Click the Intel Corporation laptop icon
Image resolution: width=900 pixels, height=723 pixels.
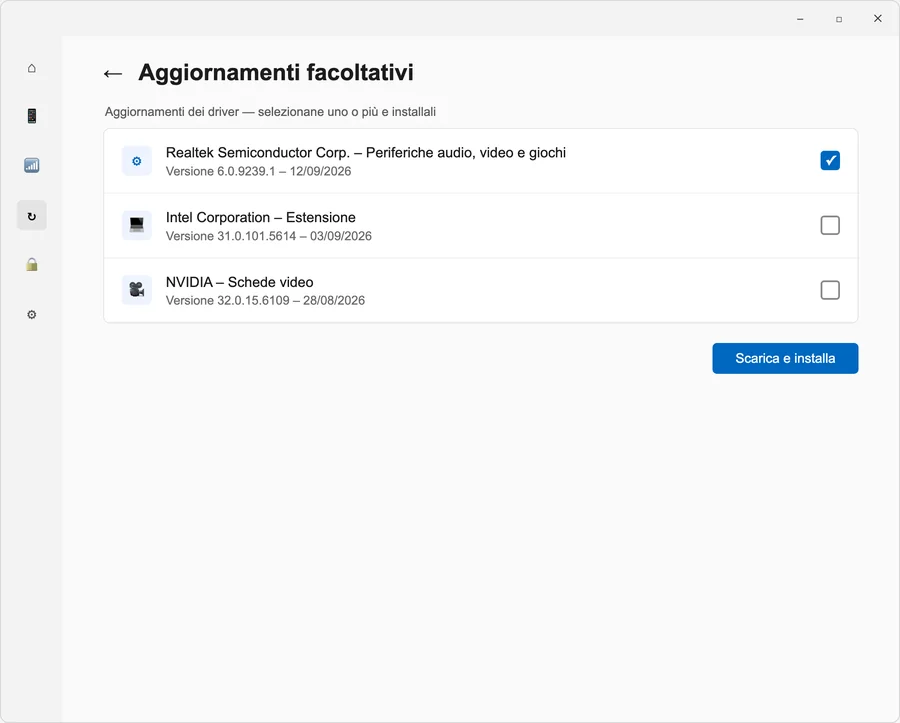click(x=137, y=225)
